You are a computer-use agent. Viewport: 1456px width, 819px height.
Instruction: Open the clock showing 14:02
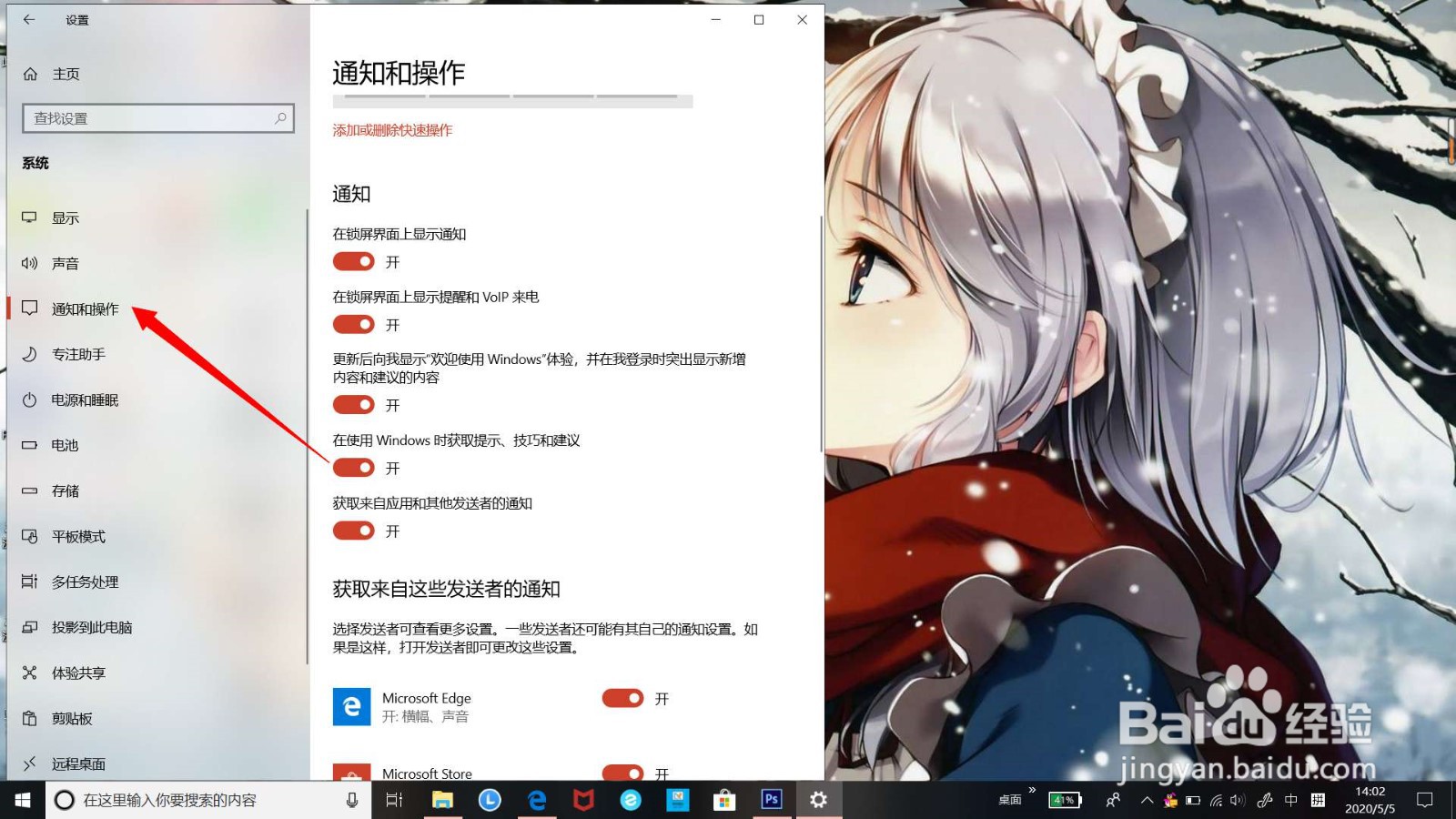click(1370, 800)
